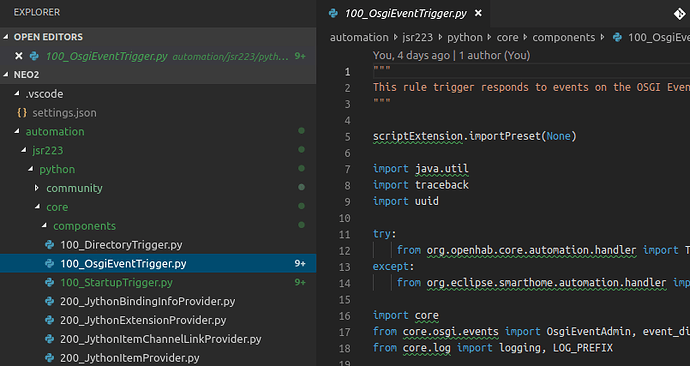Image resolution: width=690 pixels, height=366 pixels.
Task: Collapse the core folder
Action: 38,207
